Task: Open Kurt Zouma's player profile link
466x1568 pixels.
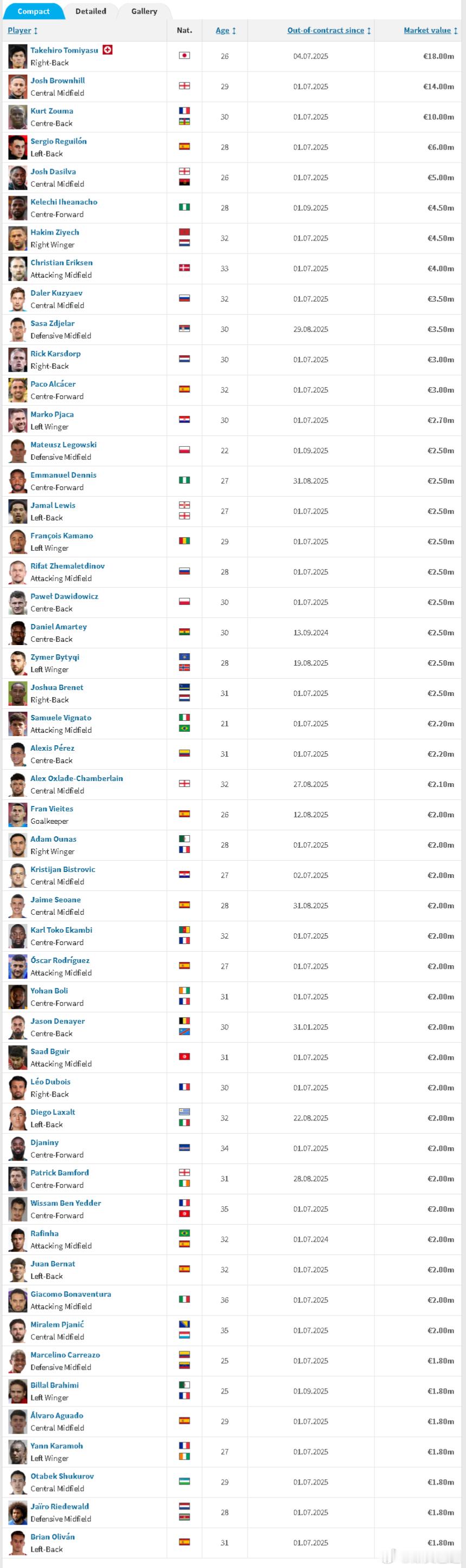Action: pos(52,111)
